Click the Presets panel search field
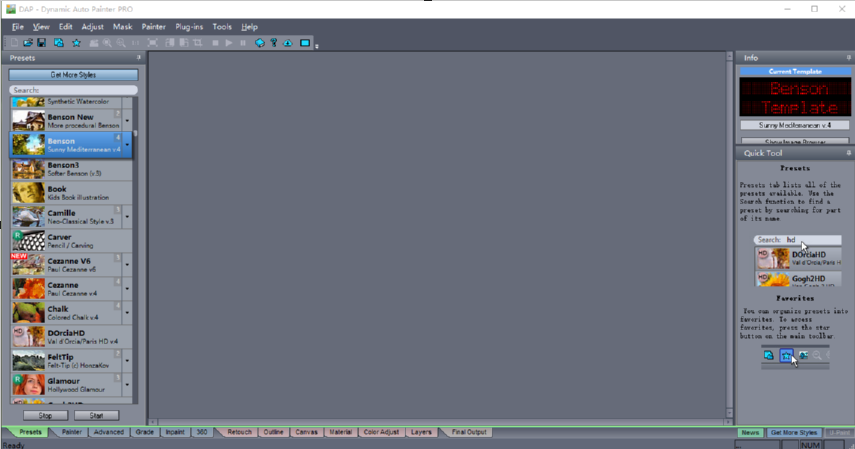The height and width of the screenshot is (449, 855). click(x=73, y=90)
